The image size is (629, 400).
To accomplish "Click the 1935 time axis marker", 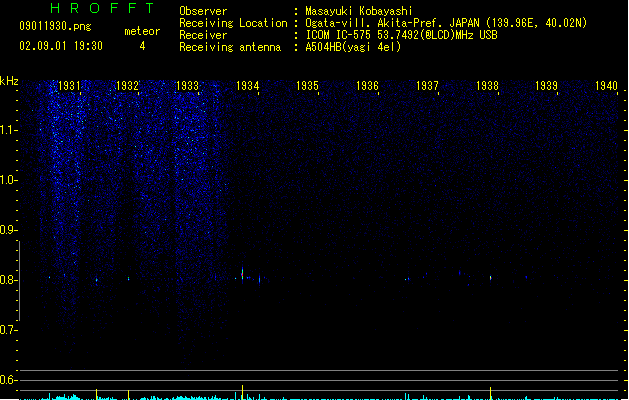I will tap(307, 86).
